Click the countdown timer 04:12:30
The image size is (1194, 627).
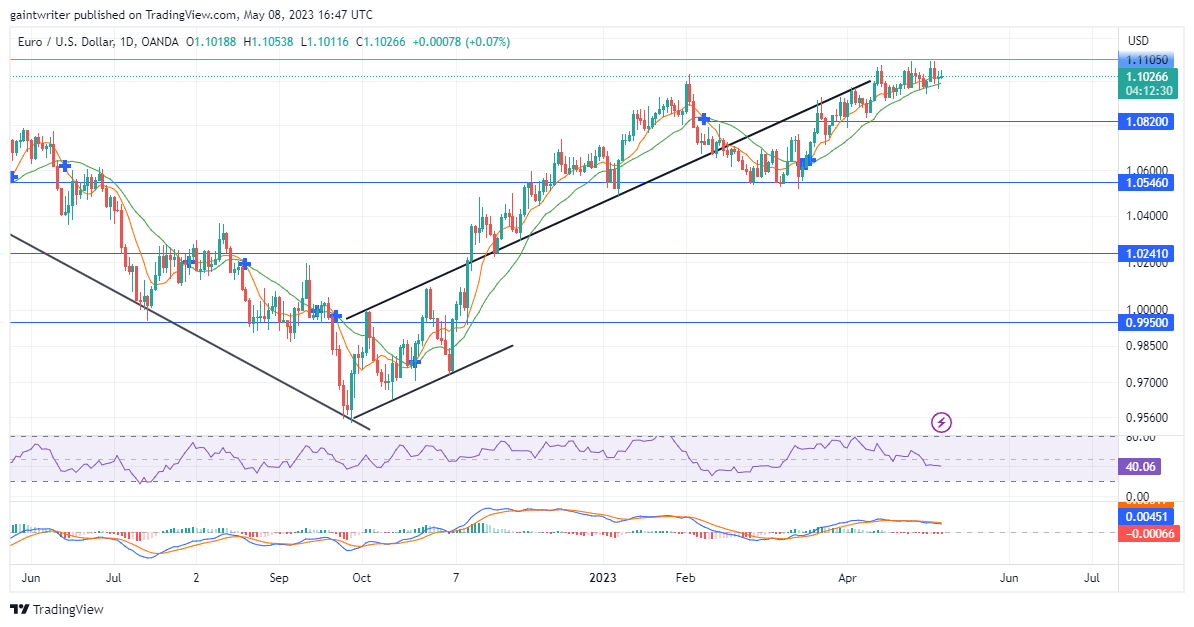(1147, 91)
